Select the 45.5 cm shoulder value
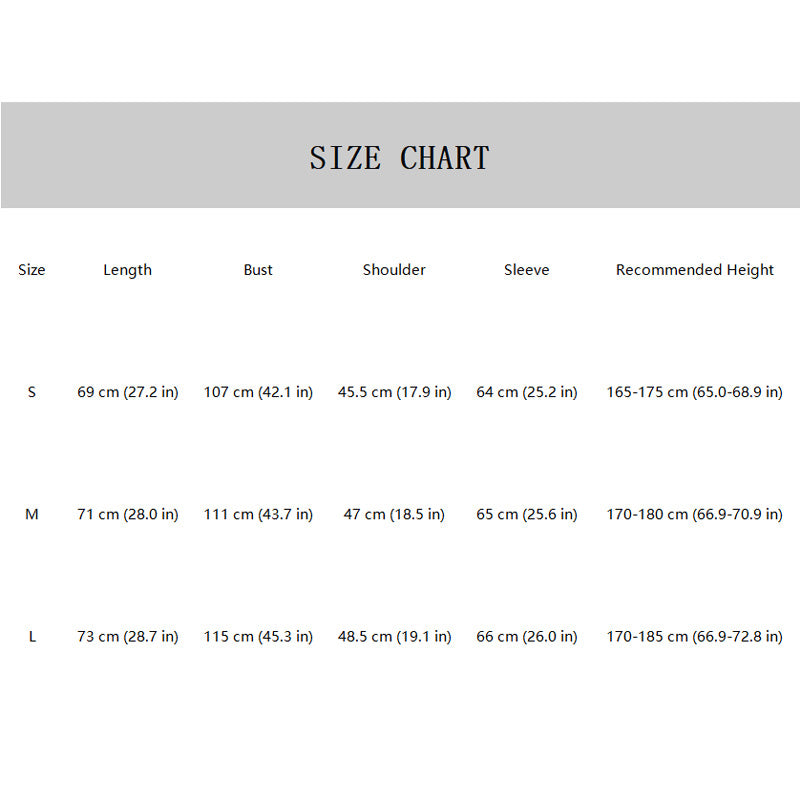 [x=394, y=392]
